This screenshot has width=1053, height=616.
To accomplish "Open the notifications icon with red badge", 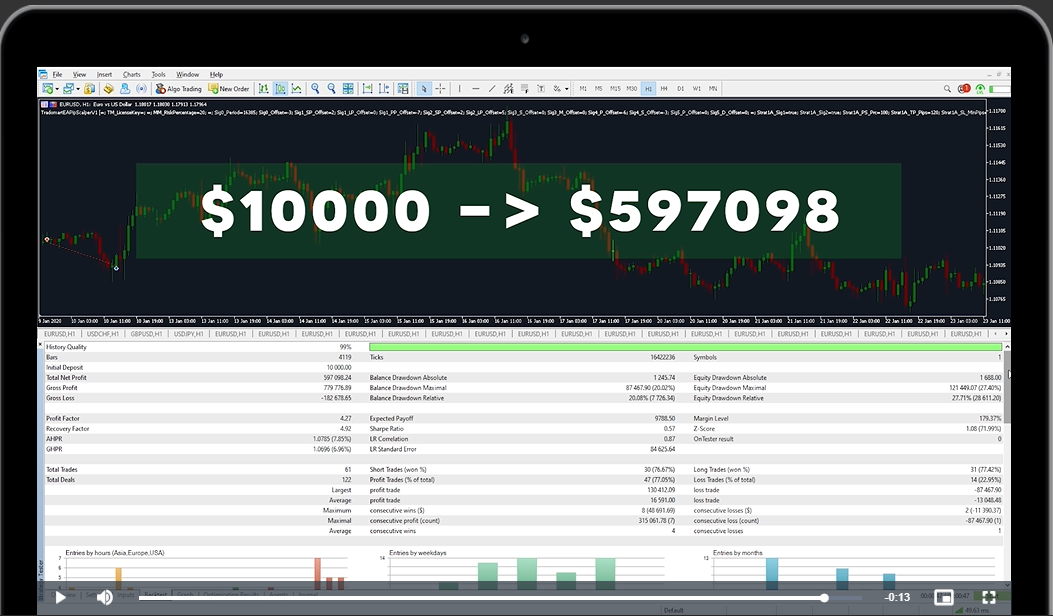I will point(964,89).
